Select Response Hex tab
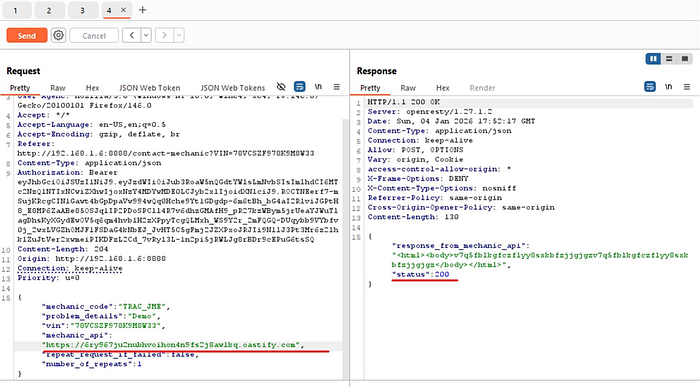The image size is (700, 387). (442, 88)
